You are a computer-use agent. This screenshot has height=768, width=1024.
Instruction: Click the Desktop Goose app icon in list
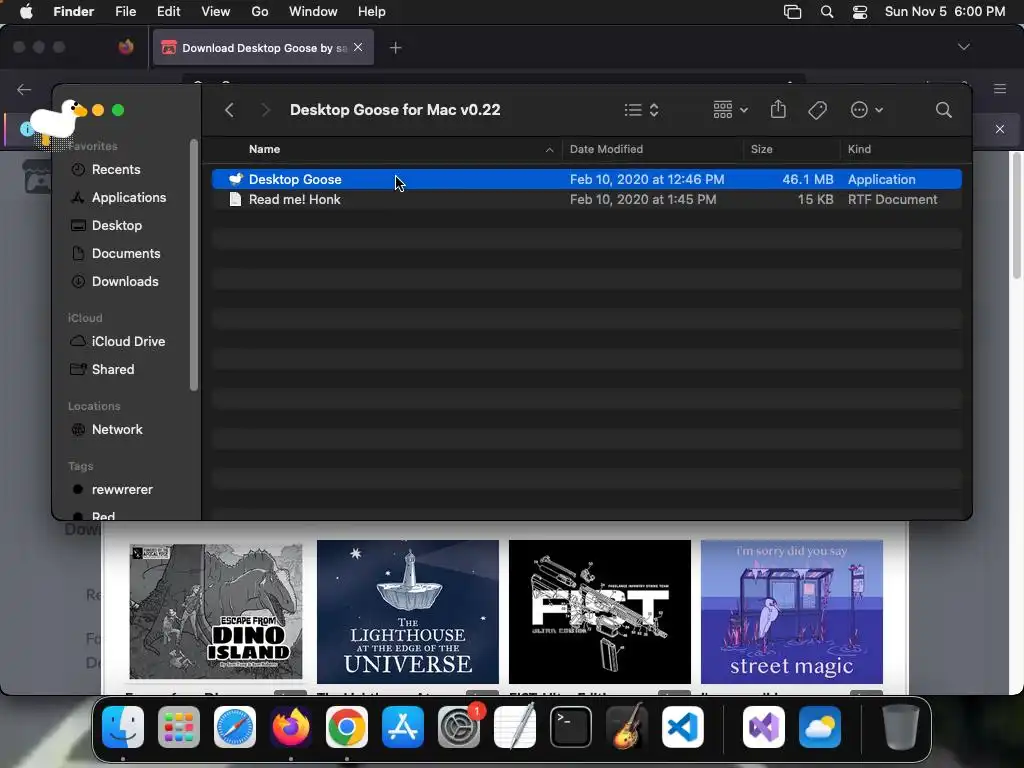pos(235,179)
